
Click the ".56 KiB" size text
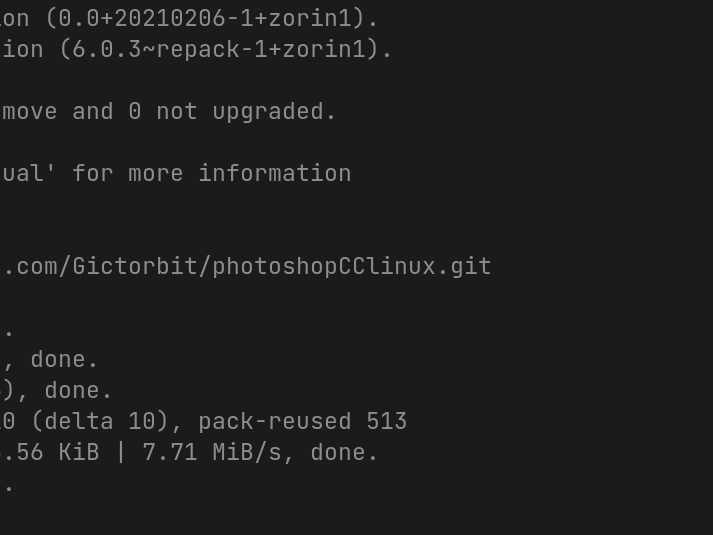tap(50, 452)
